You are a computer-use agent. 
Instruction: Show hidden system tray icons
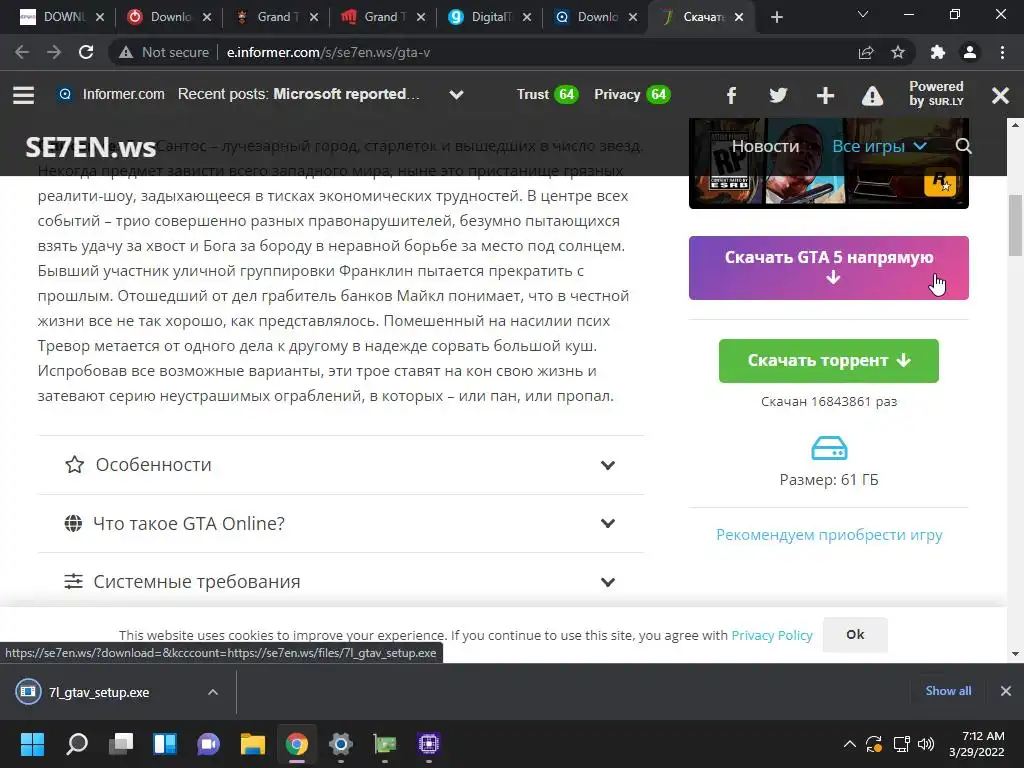coord(850,744)
